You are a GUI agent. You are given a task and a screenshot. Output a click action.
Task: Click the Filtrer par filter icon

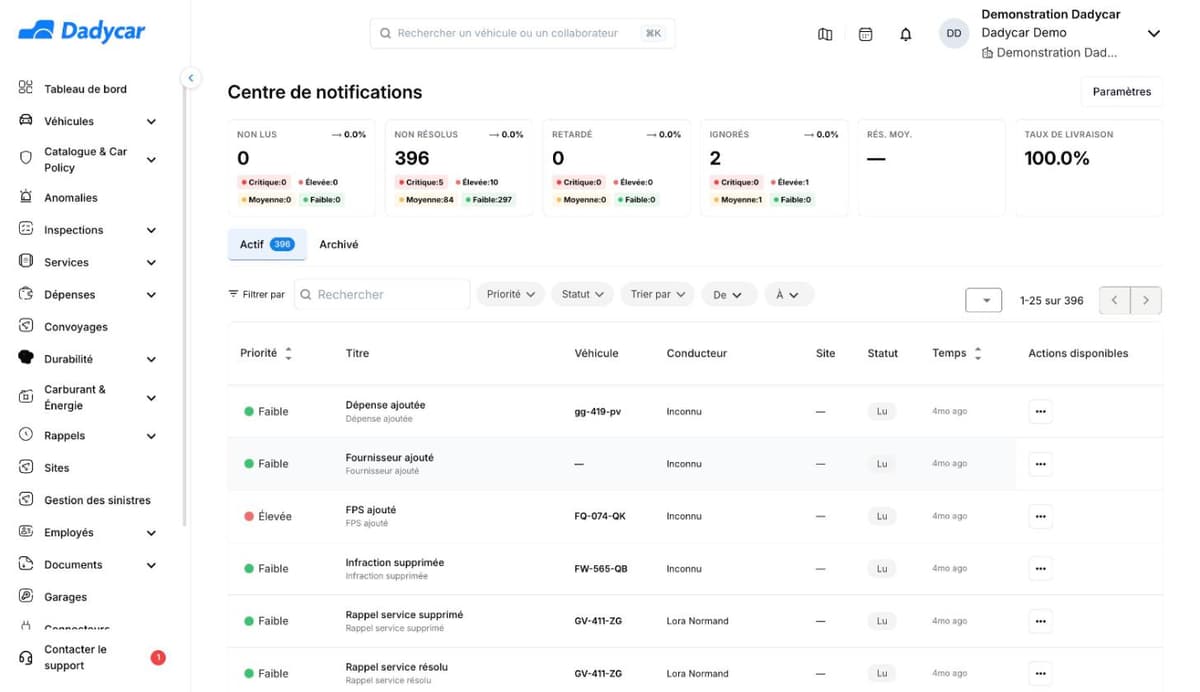click(x=234, y=294)
